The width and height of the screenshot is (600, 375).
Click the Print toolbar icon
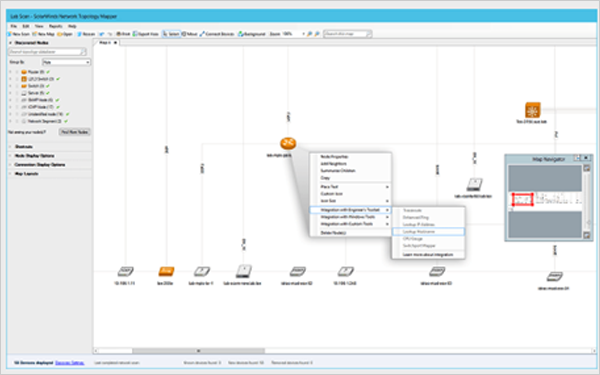[x=123, y=34]
